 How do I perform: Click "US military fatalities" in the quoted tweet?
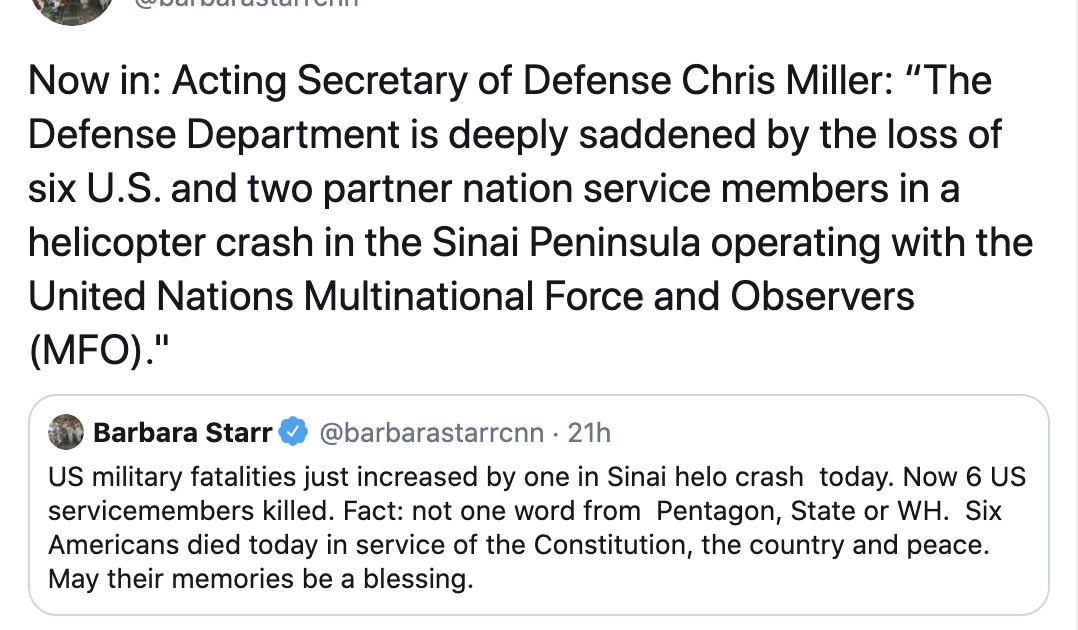pos(158,477)
